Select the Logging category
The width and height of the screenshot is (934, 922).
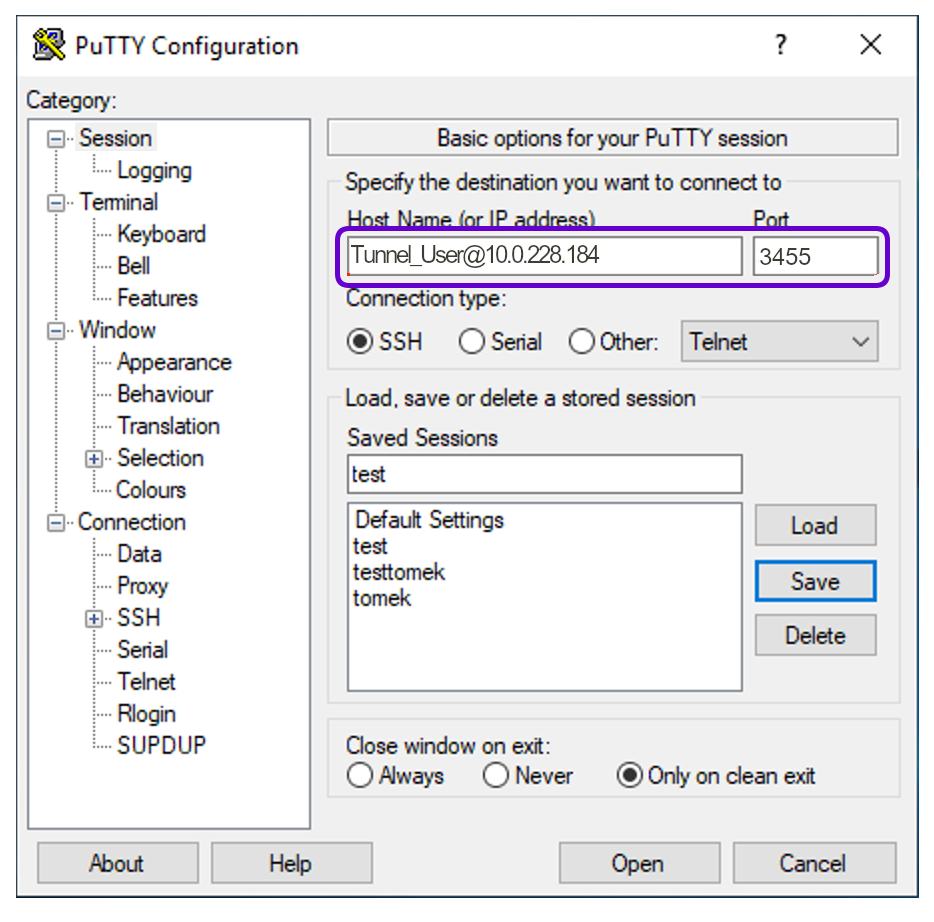[x=154, y=170]
